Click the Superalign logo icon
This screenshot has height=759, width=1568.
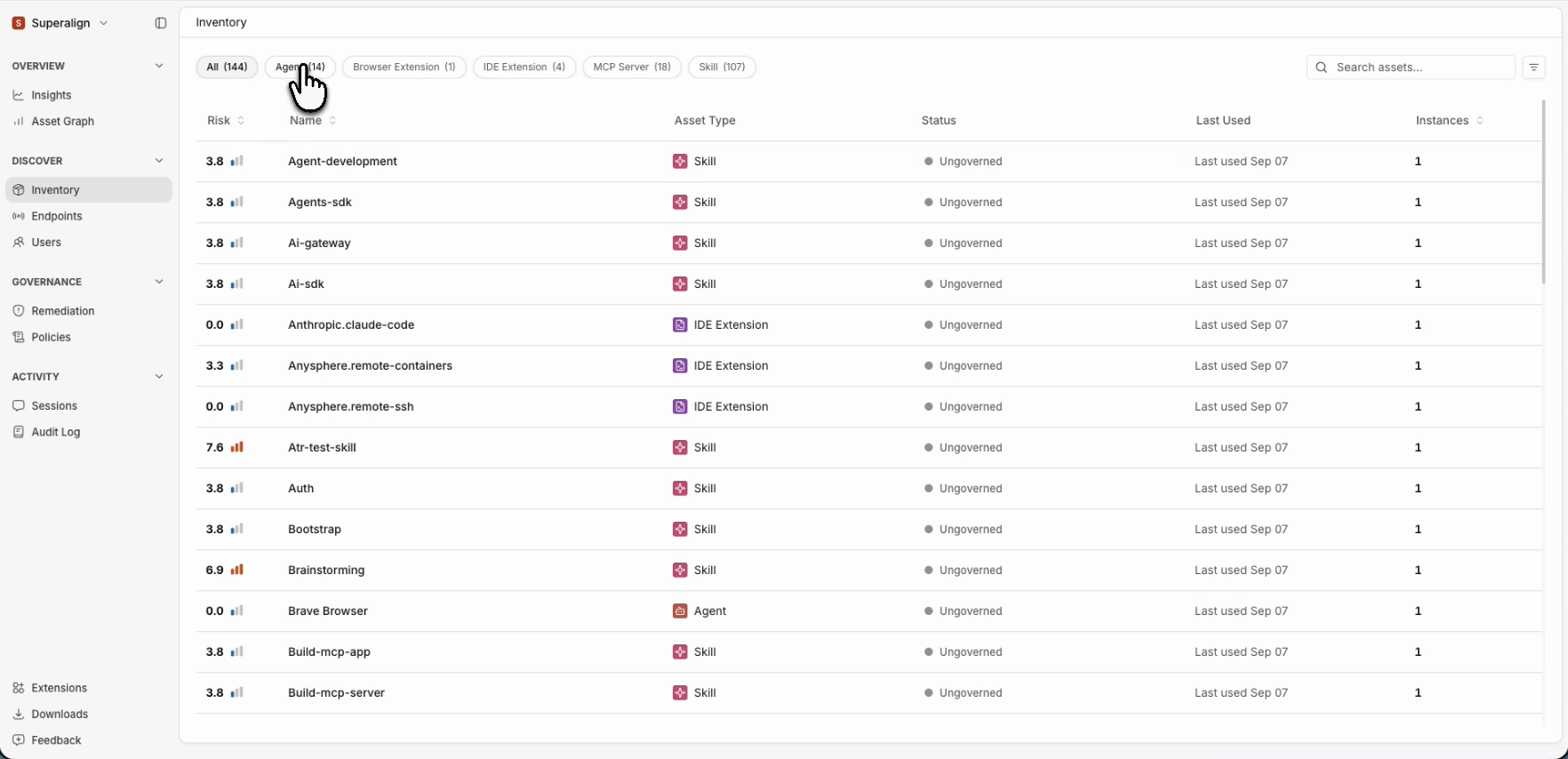(x=18, y=23)
